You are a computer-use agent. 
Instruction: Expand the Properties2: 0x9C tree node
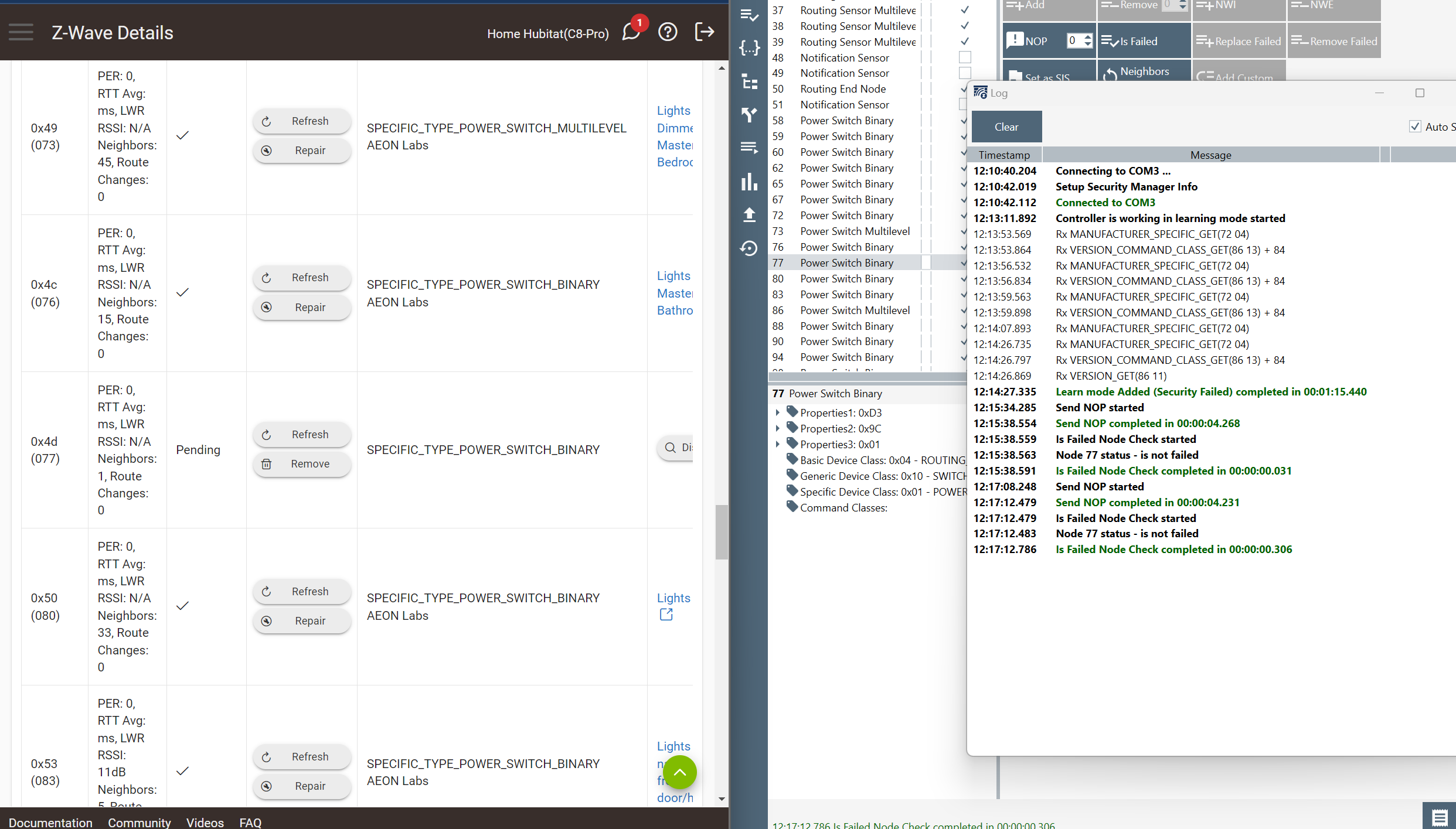tap(778, 428)
